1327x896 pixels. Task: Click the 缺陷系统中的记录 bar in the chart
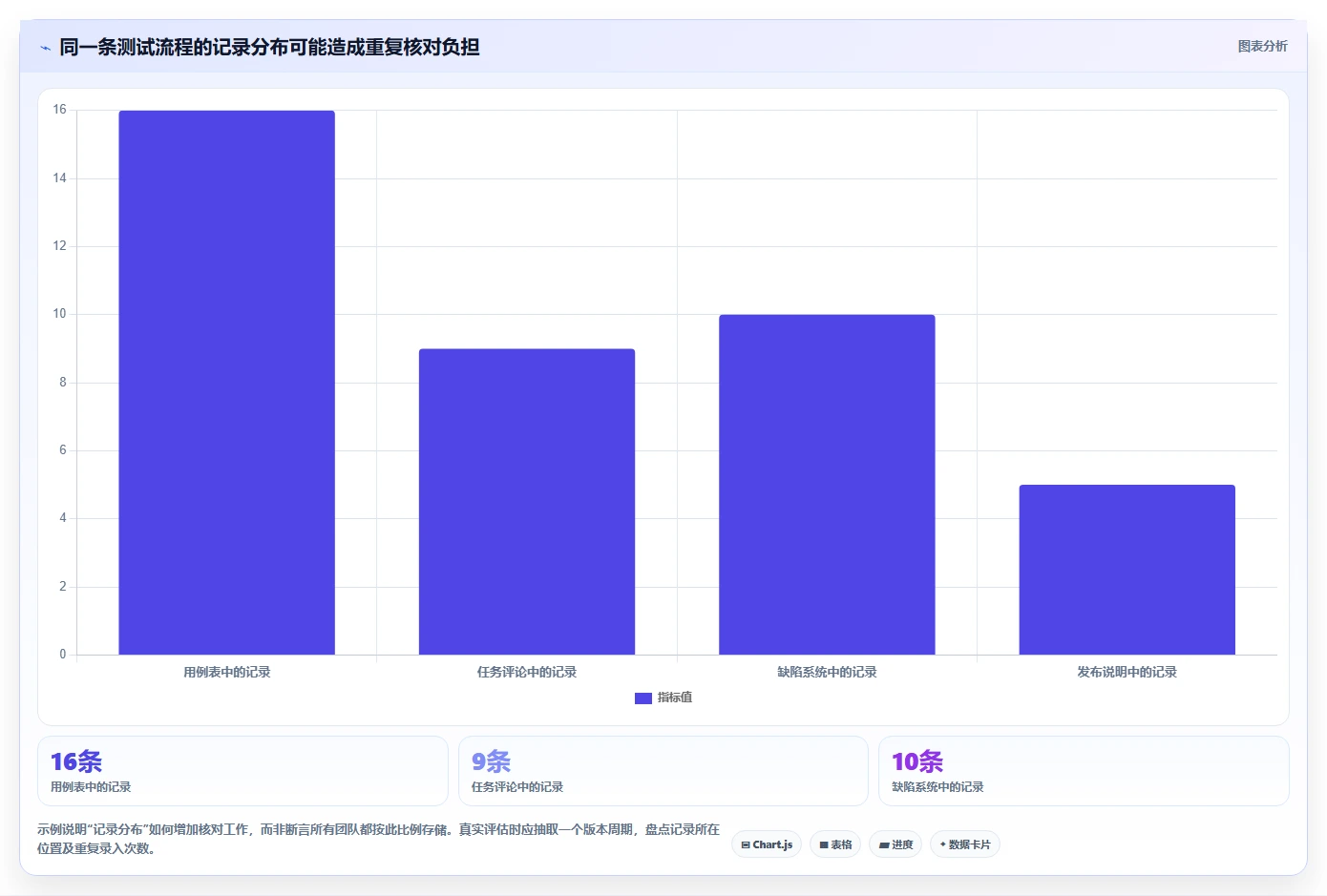827,485
